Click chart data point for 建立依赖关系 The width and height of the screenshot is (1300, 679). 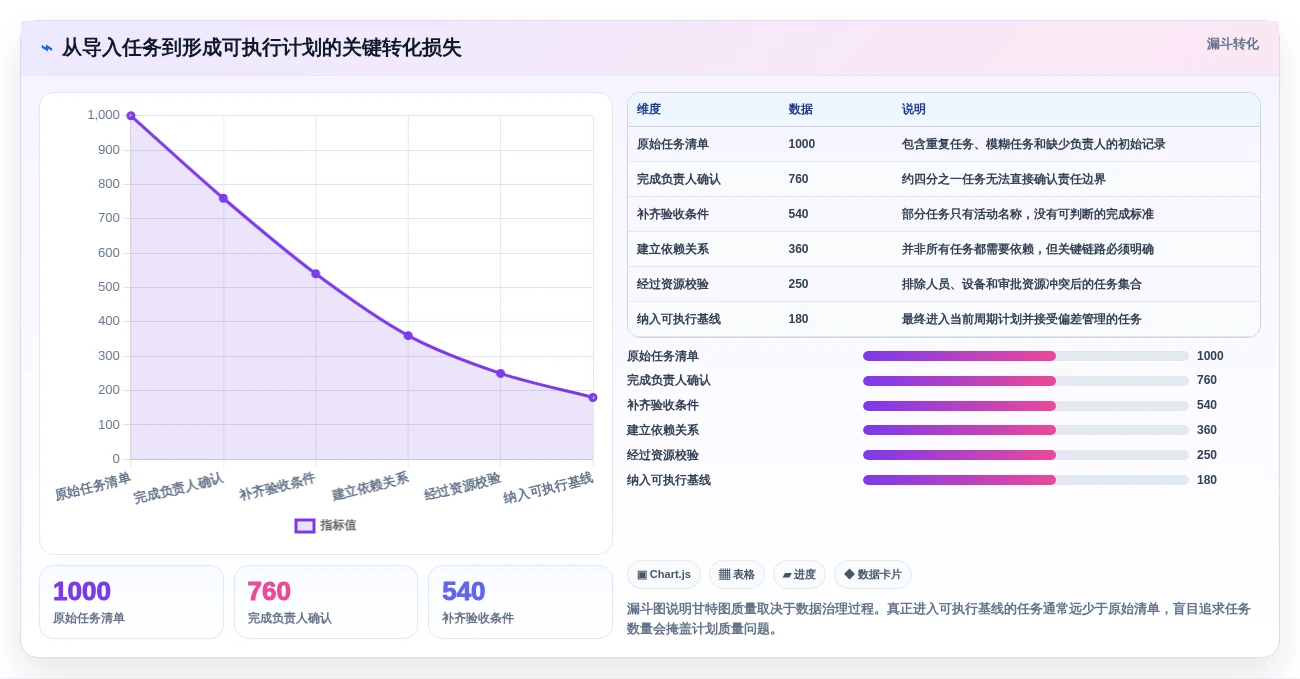(408, 336)
